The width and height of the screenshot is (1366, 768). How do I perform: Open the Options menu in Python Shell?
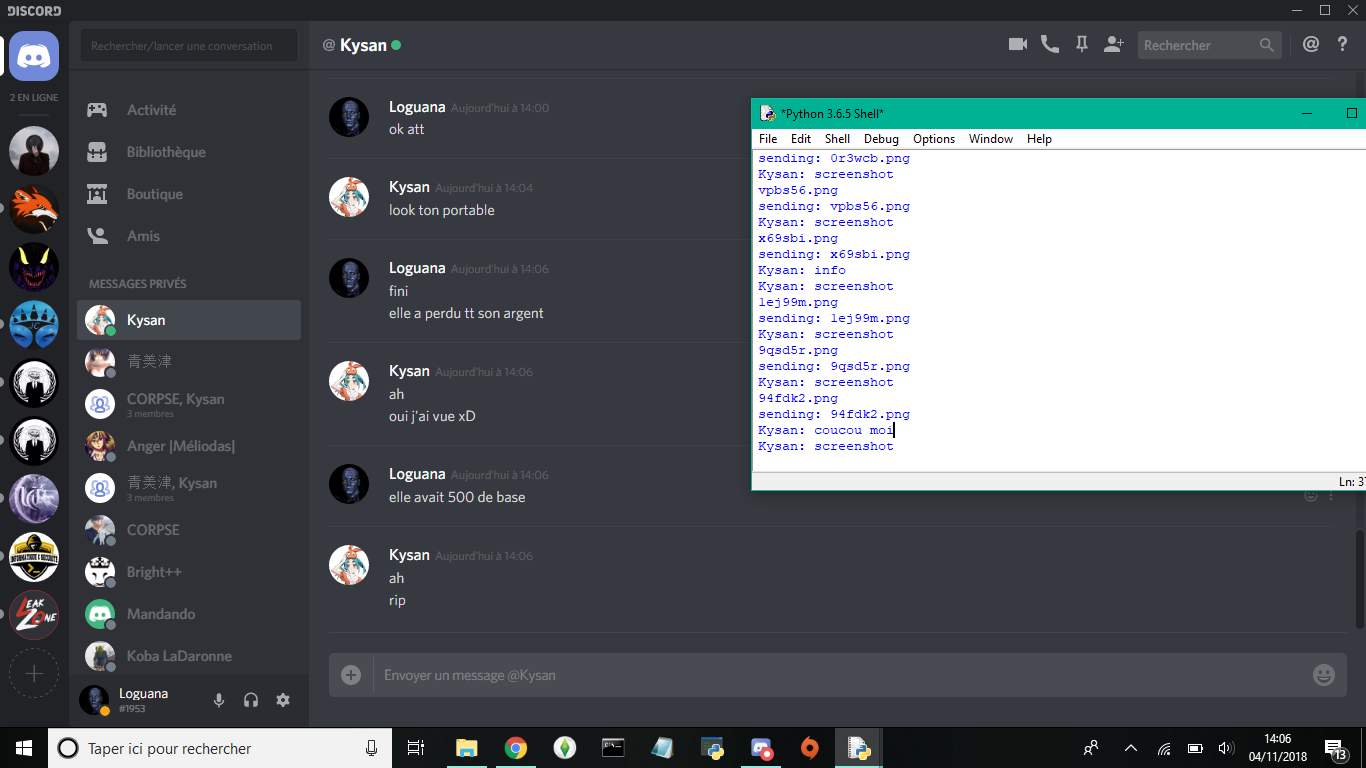[934, 139]
